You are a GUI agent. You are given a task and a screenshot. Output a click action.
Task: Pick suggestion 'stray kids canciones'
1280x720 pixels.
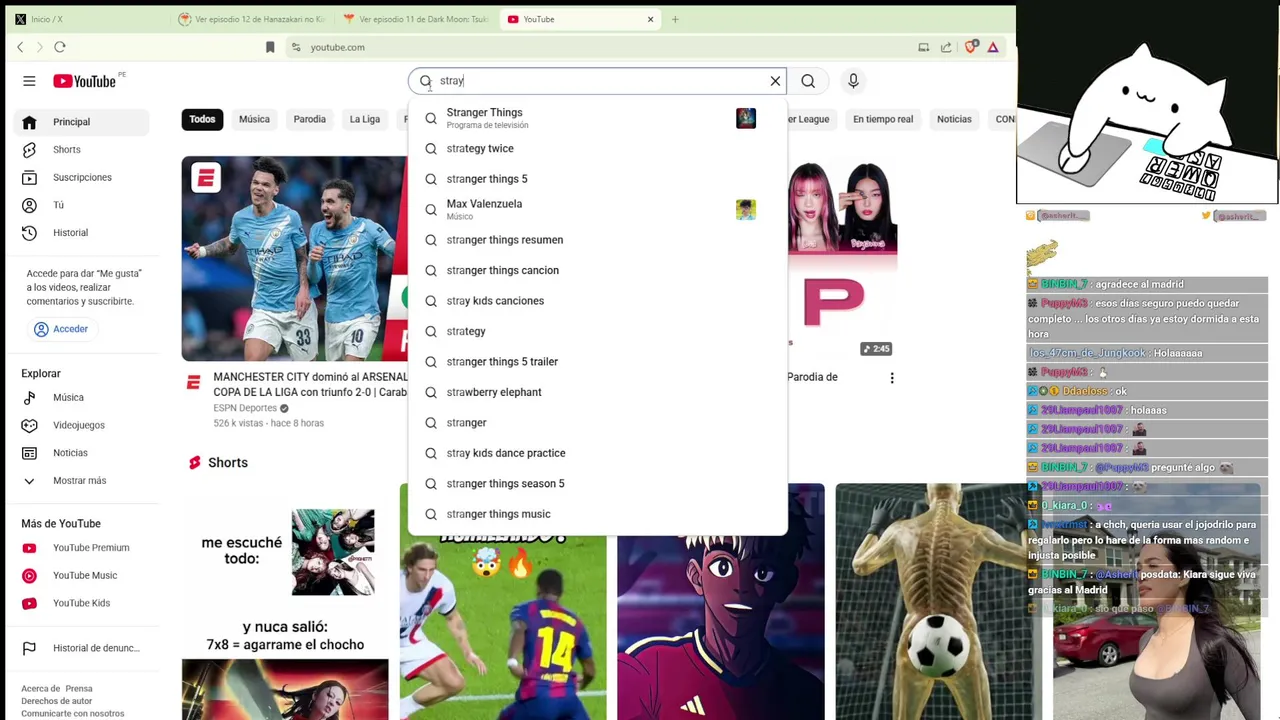pos(597,301)
